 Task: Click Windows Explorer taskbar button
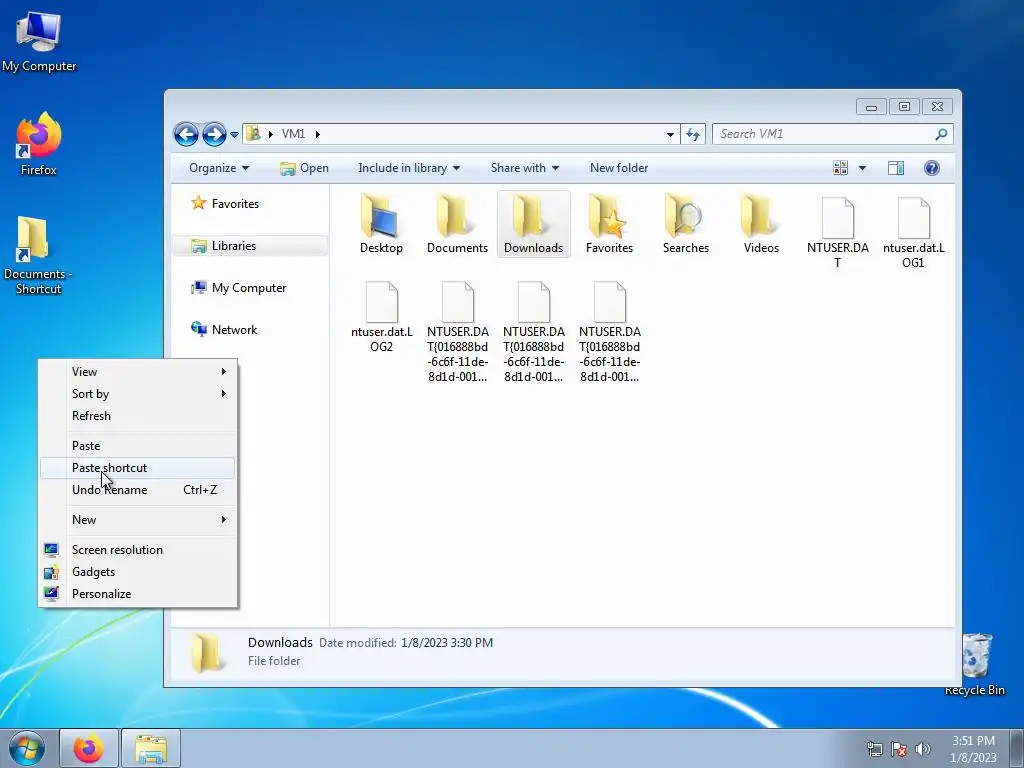coord(151,748)
